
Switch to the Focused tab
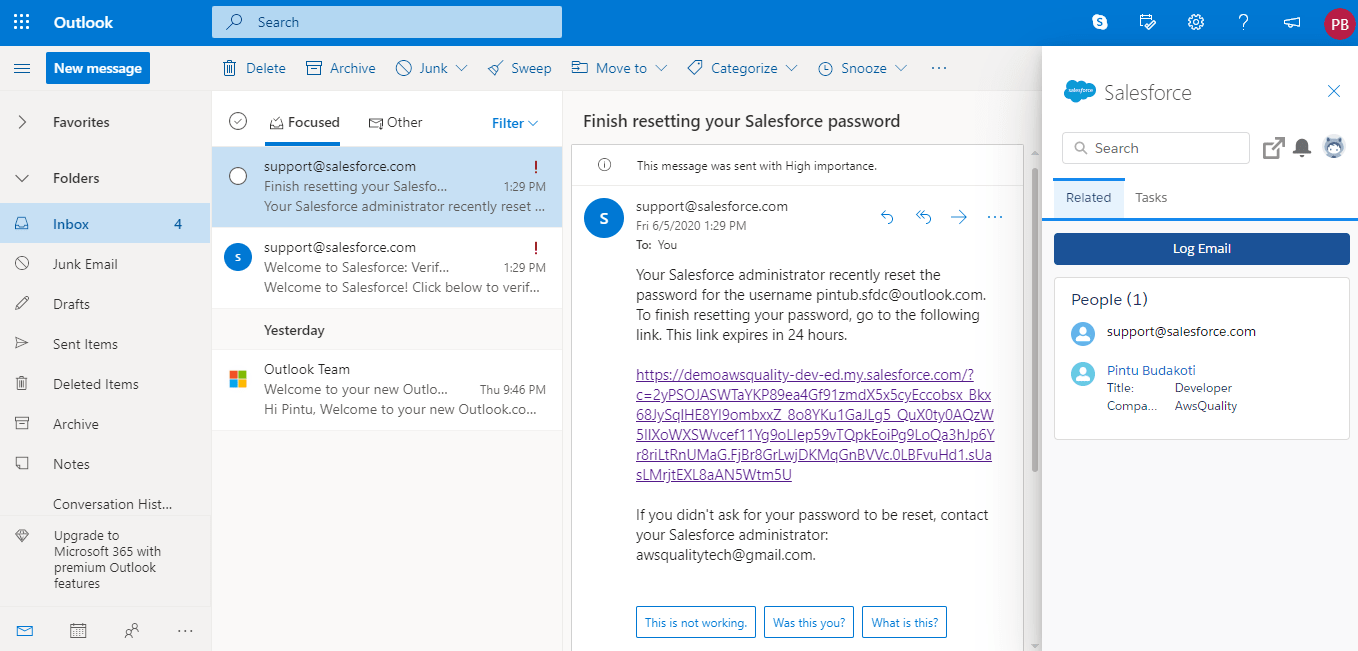pos(304,123)
